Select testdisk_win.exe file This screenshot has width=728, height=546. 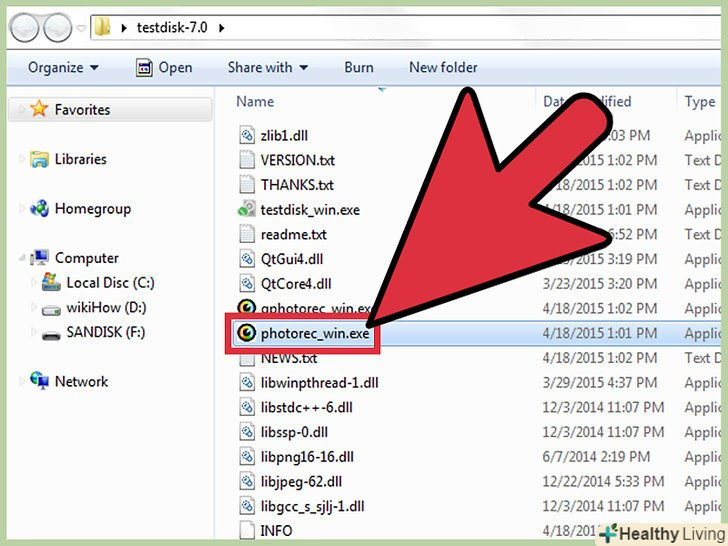pos(310,210)
